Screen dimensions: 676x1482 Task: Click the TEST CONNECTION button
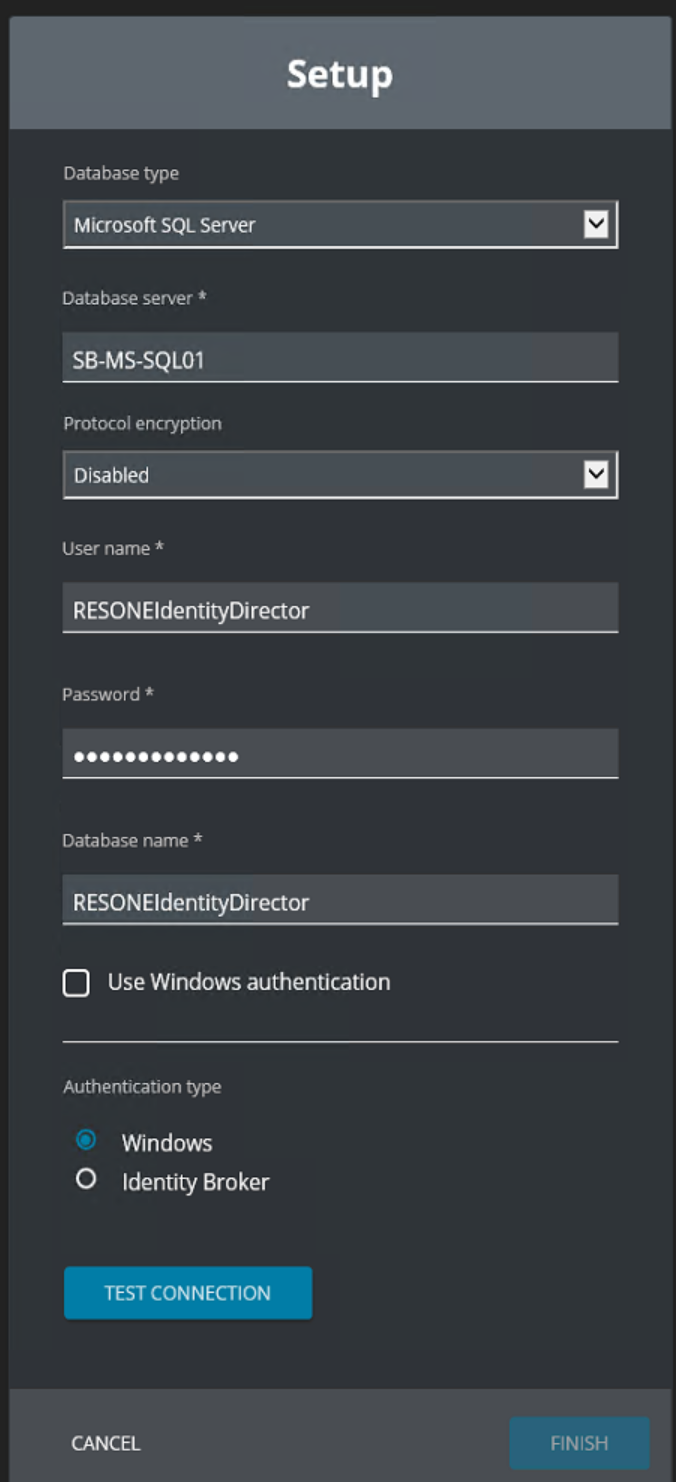tap(188, 1293)
